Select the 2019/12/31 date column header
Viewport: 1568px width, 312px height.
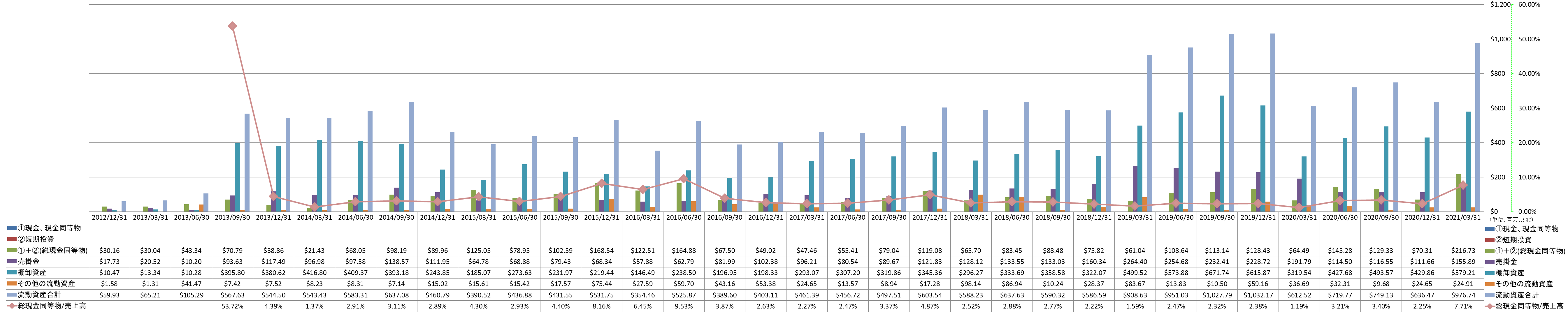point(1259,217)
